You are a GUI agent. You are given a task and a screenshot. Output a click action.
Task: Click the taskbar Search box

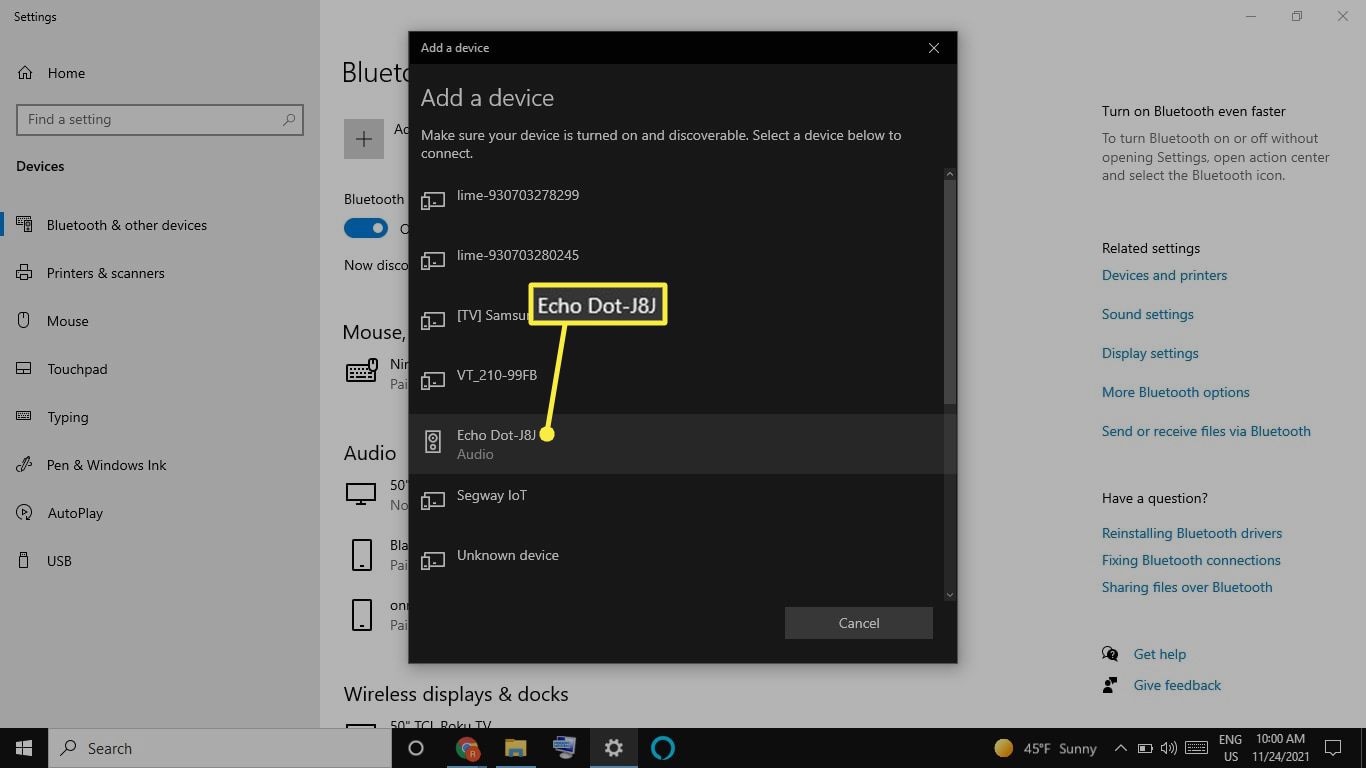tap(220, 748)
